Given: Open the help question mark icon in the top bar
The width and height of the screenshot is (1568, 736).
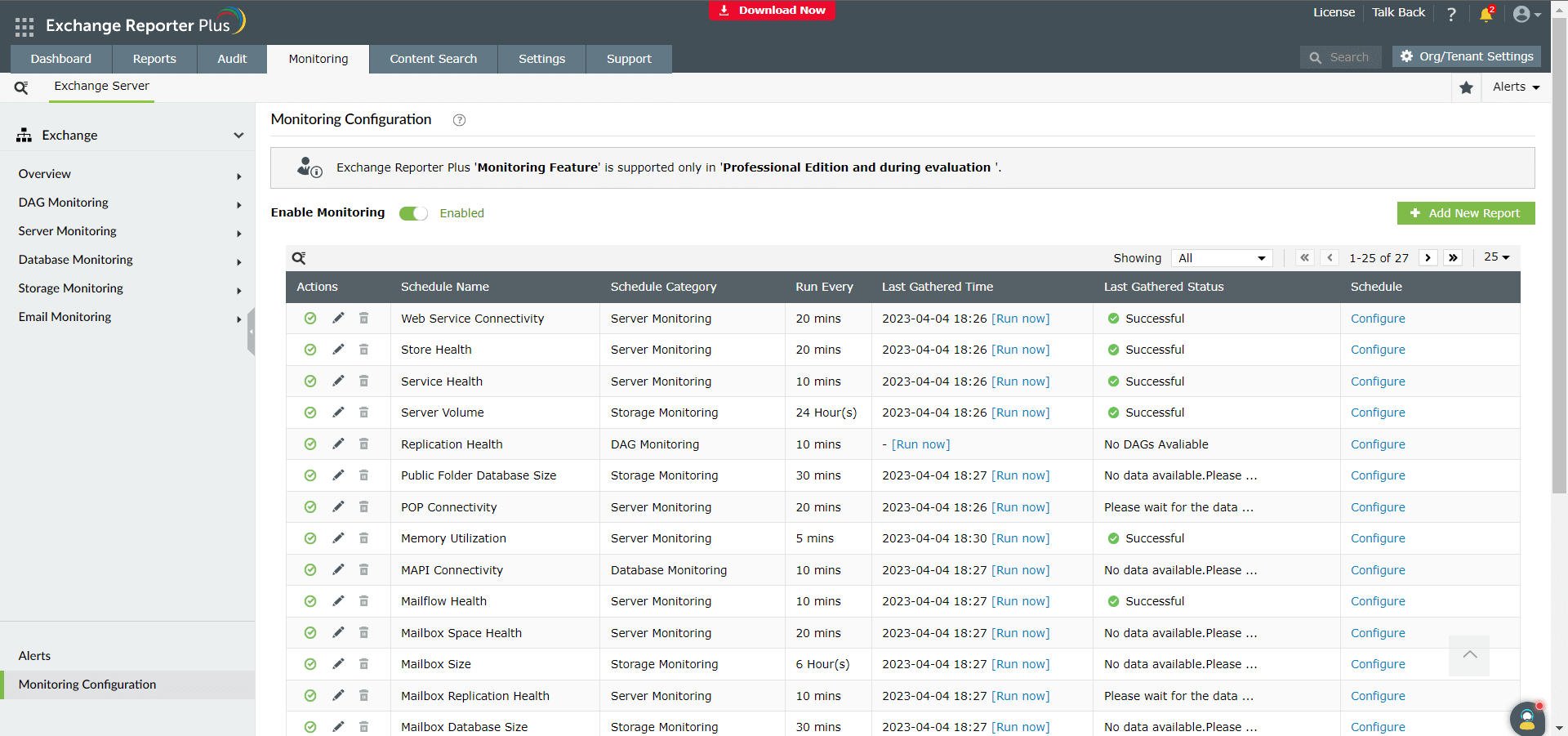Looking at the screenshot, I should [1451, 13].
